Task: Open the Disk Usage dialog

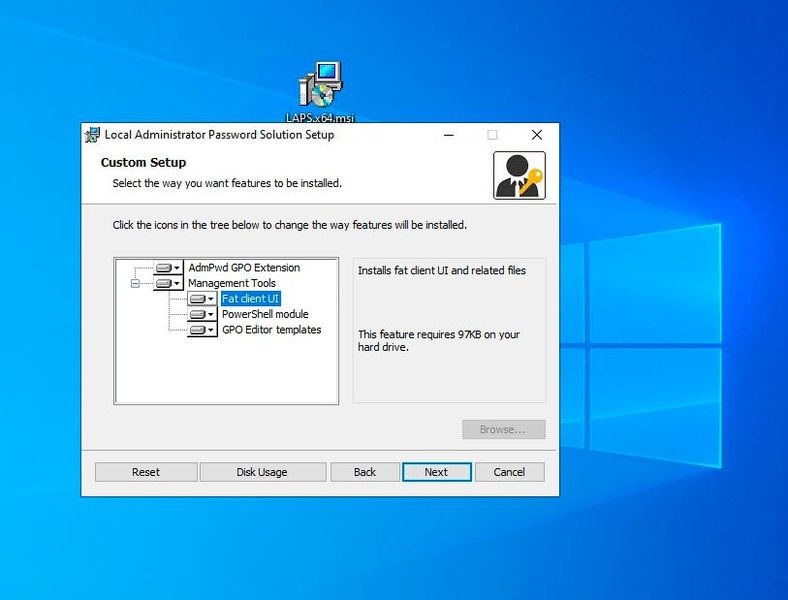Action: (x=262, y=472)
